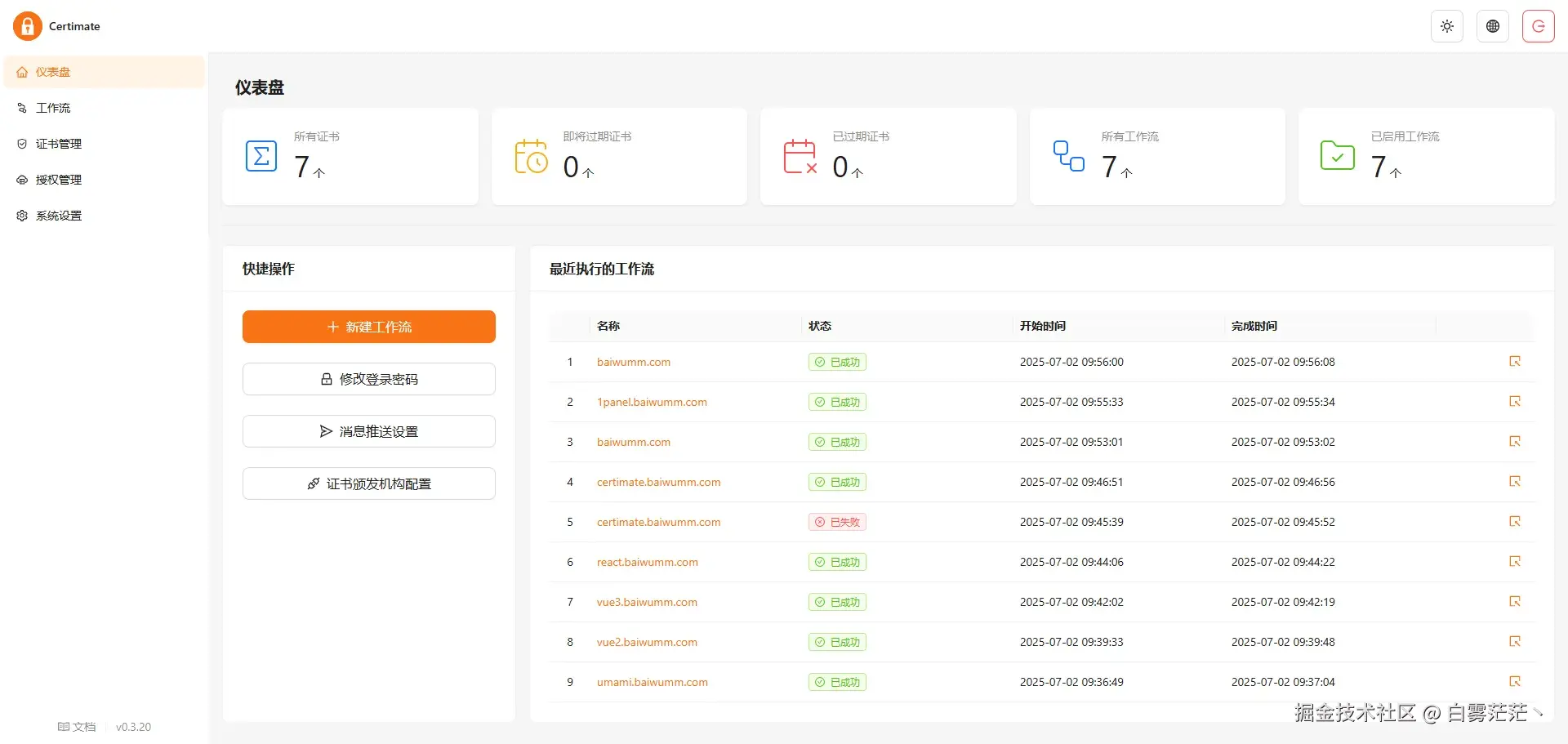This screenshot has width=1568, height=744.
Task: Click the 所有工作流 flow icon
Action: pyautogui.click(x=1069, y=156)
